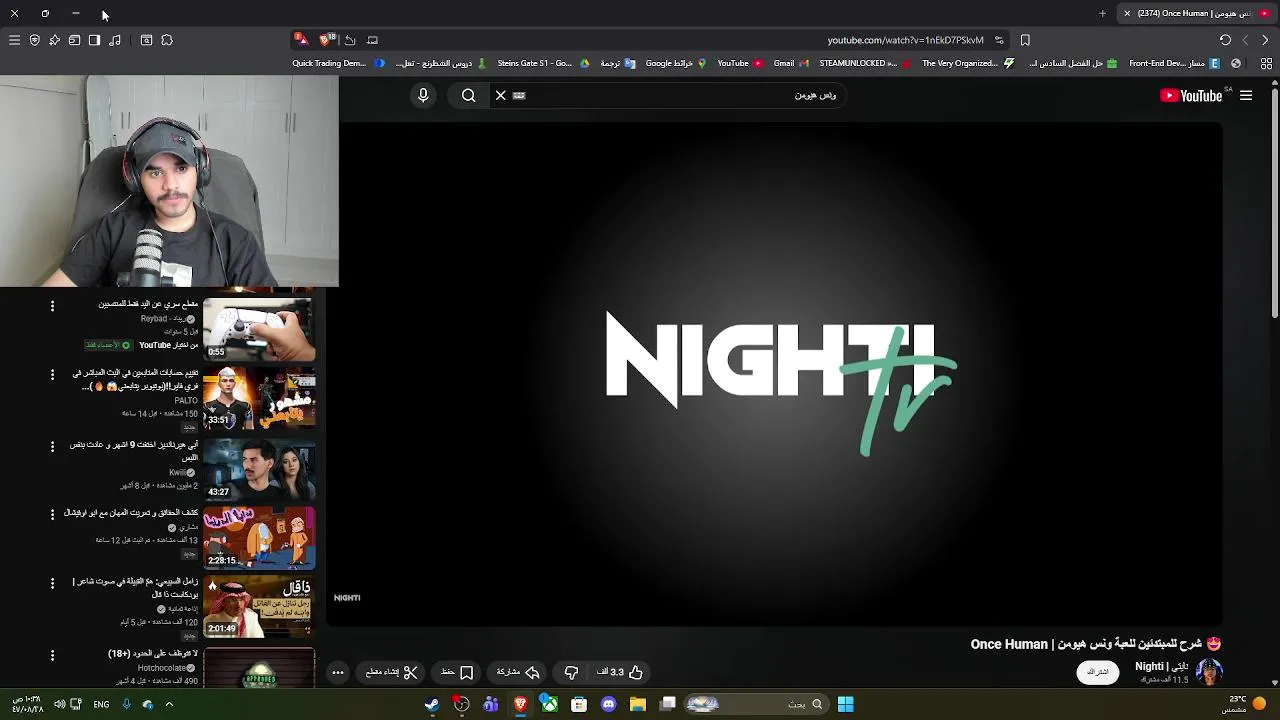Open the Brave VPN shield icon
Screen dimensions: 1280x720
(x=34, y=40)
